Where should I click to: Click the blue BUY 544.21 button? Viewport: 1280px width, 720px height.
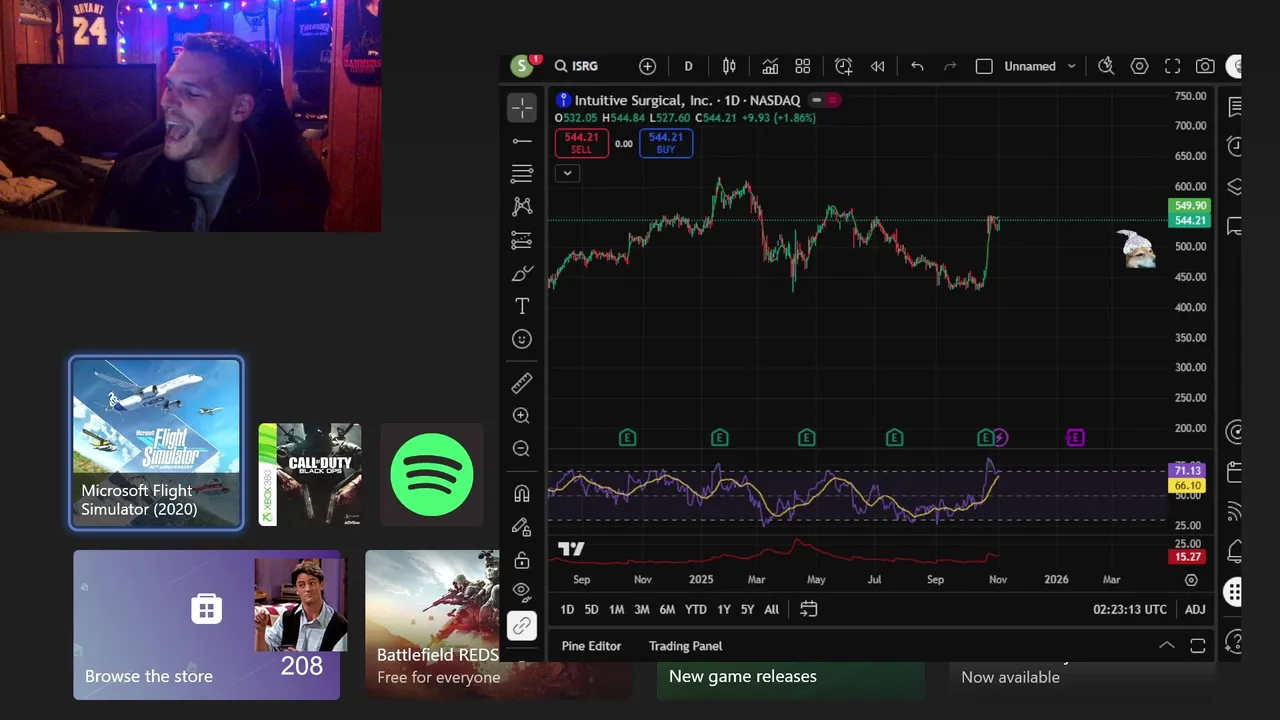[666, 143]
